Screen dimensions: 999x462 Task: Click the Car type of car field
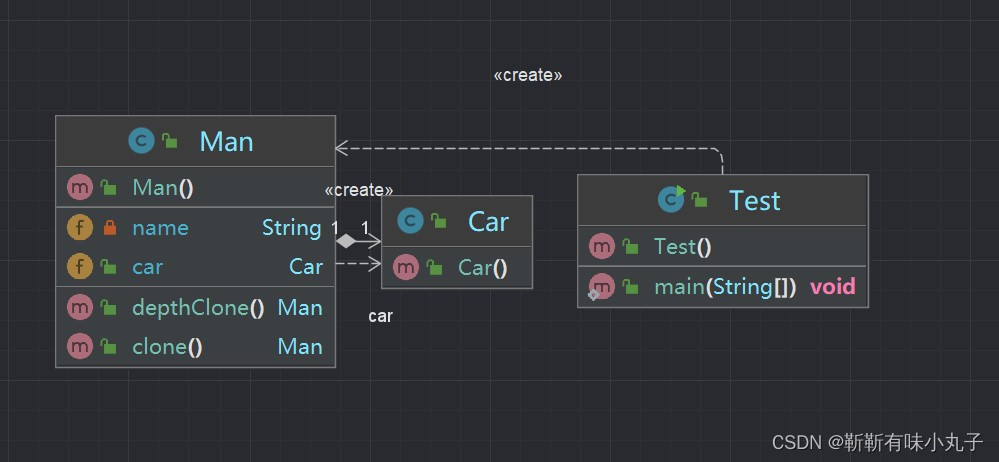[306, 267]
